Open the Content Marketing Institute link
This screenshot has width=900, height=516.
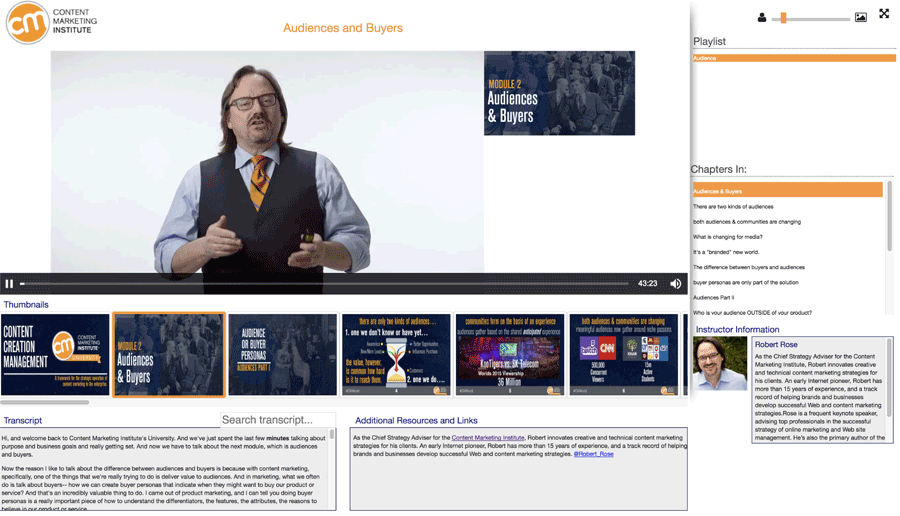pos(488,437)
